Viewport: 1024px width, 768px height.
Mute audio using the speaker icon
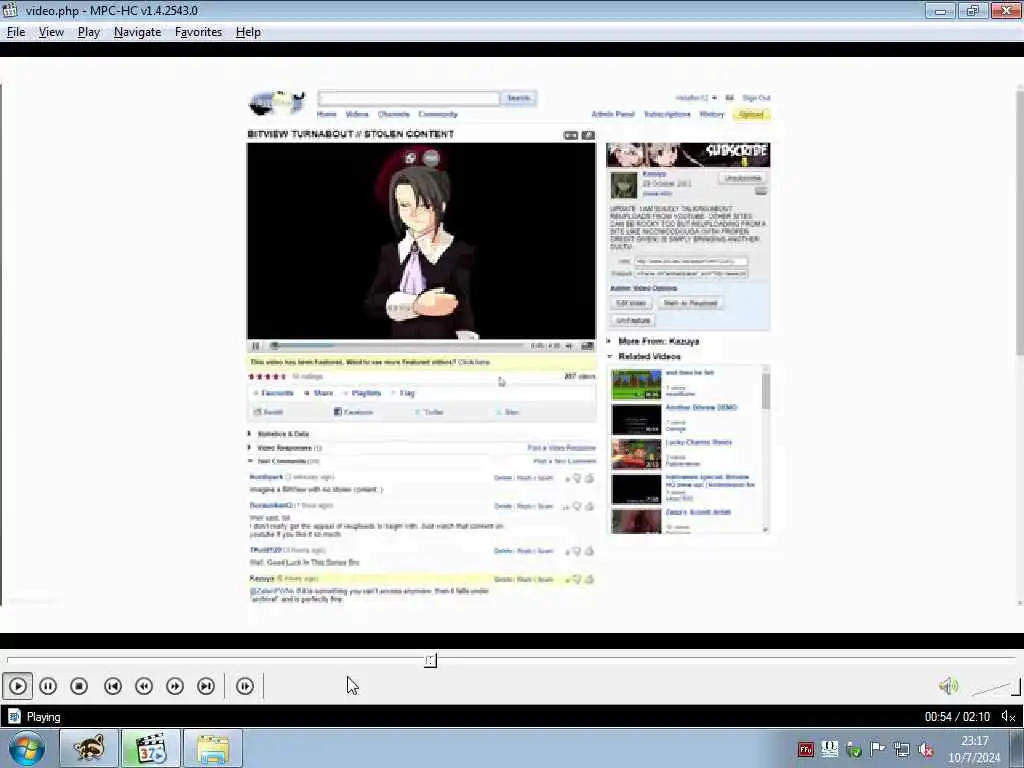(948, 686)
